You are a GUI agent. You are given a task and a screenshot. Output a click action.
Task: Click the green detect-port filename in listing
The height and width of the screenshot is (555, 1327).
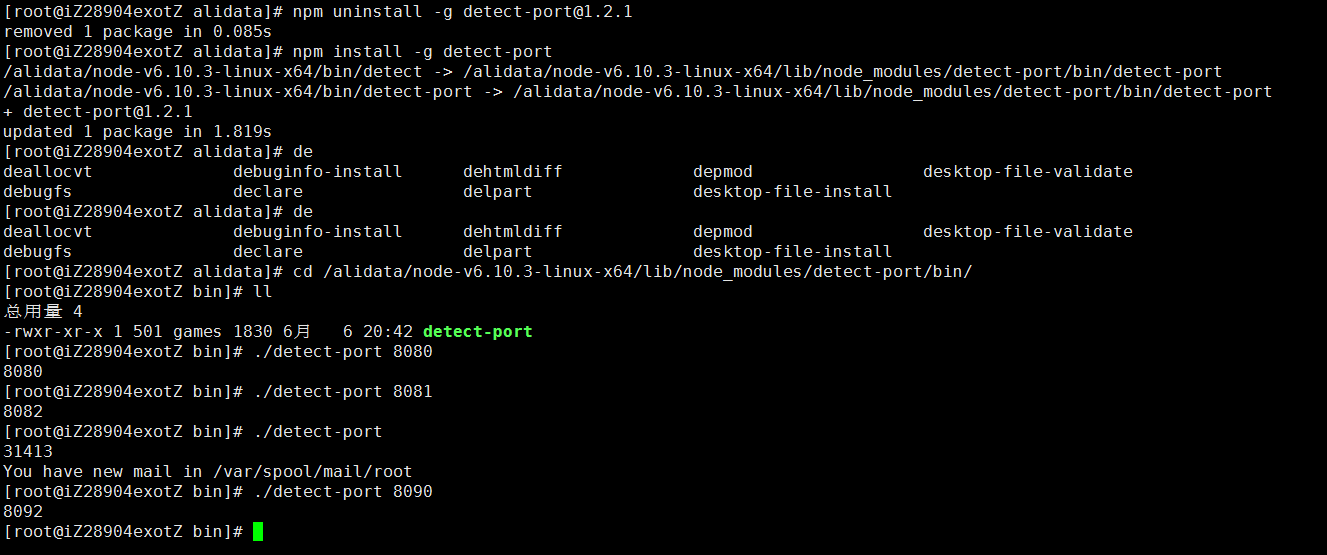(478, 331)
